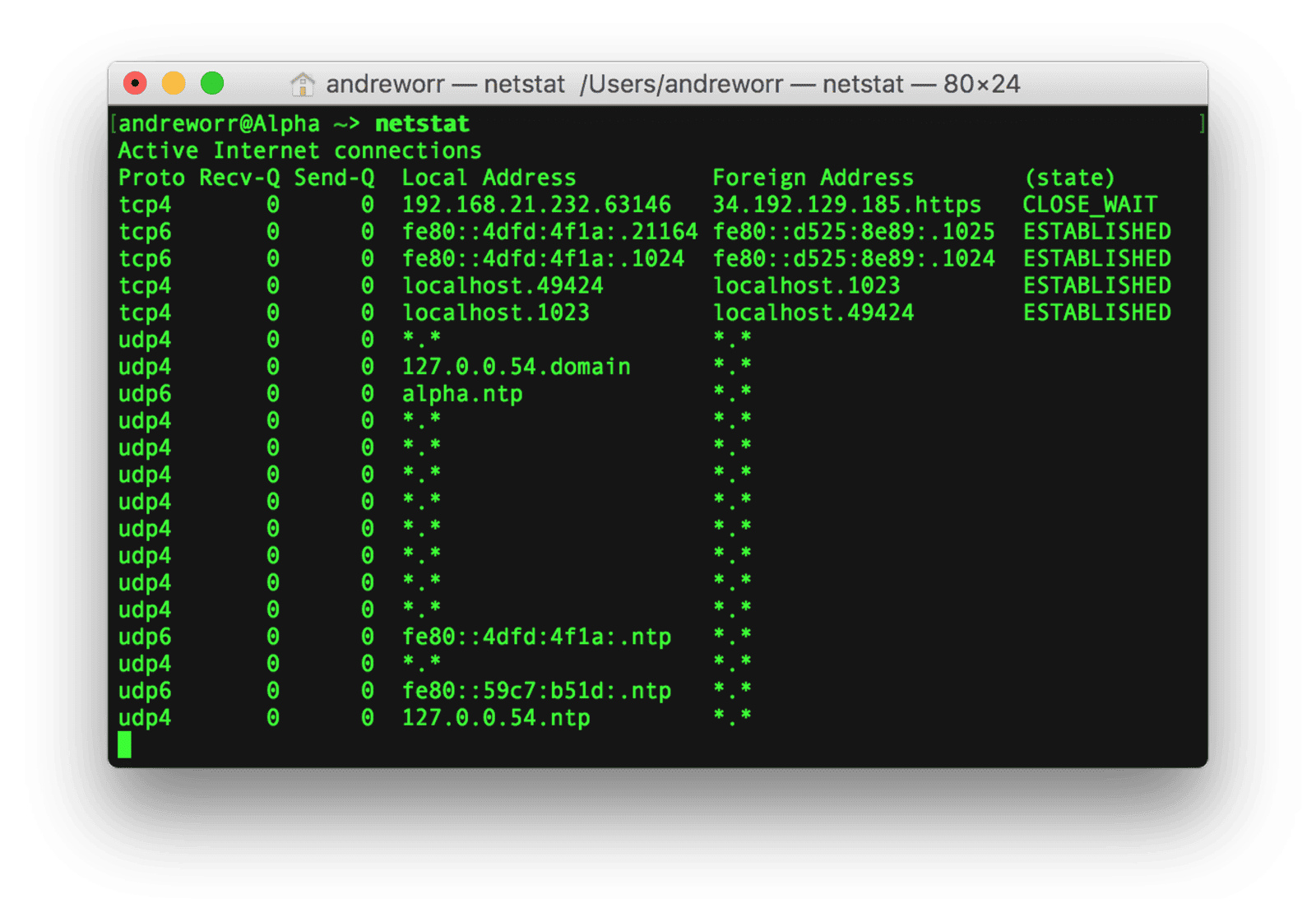Viewport: 1316px width, 922px height.
Task: Click the andreworr@Alpha prompt text
Action: pos(219,124)
